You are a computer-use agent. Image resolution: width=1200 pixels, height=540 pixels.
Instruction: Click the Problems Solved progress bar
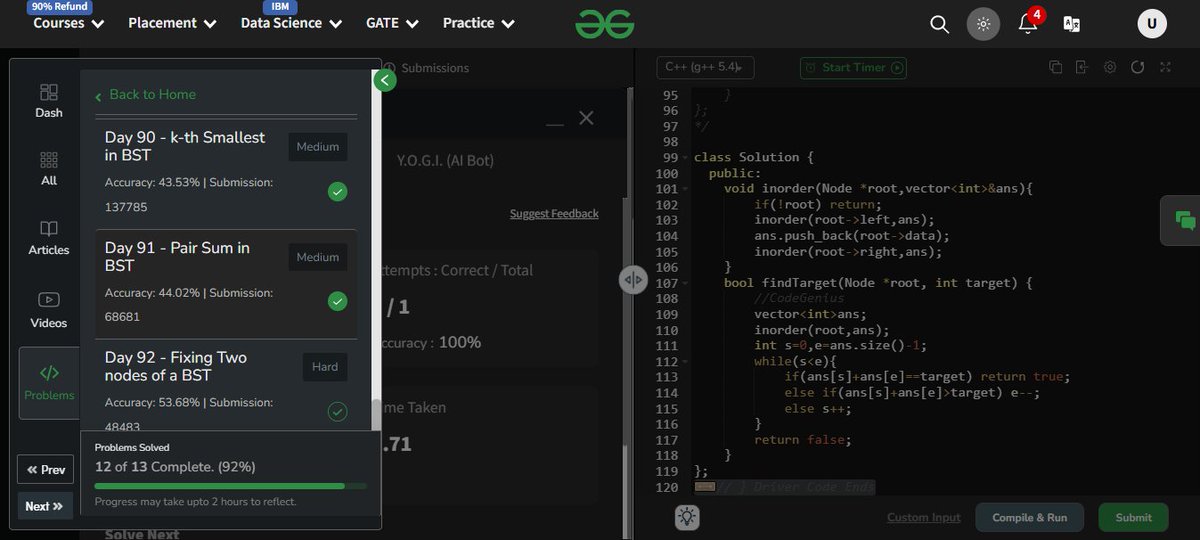[x=230, y=486]
